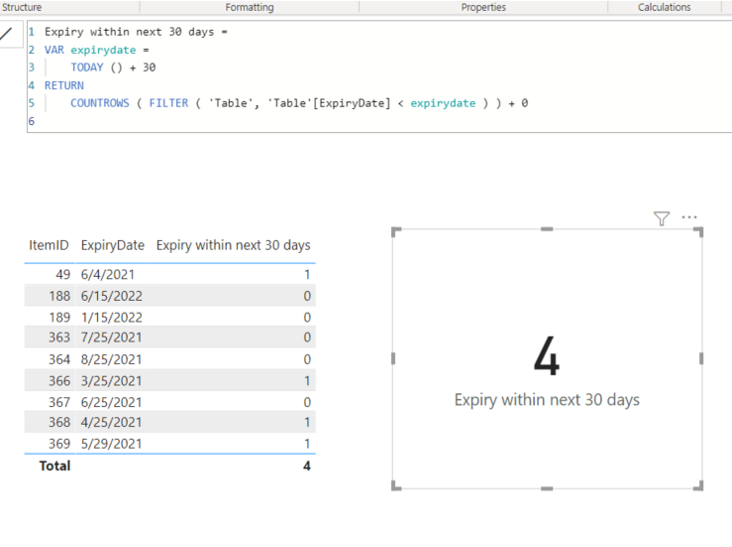
Task: Select the 3/25/2021 expiry date cell
Action: [111, 381]
